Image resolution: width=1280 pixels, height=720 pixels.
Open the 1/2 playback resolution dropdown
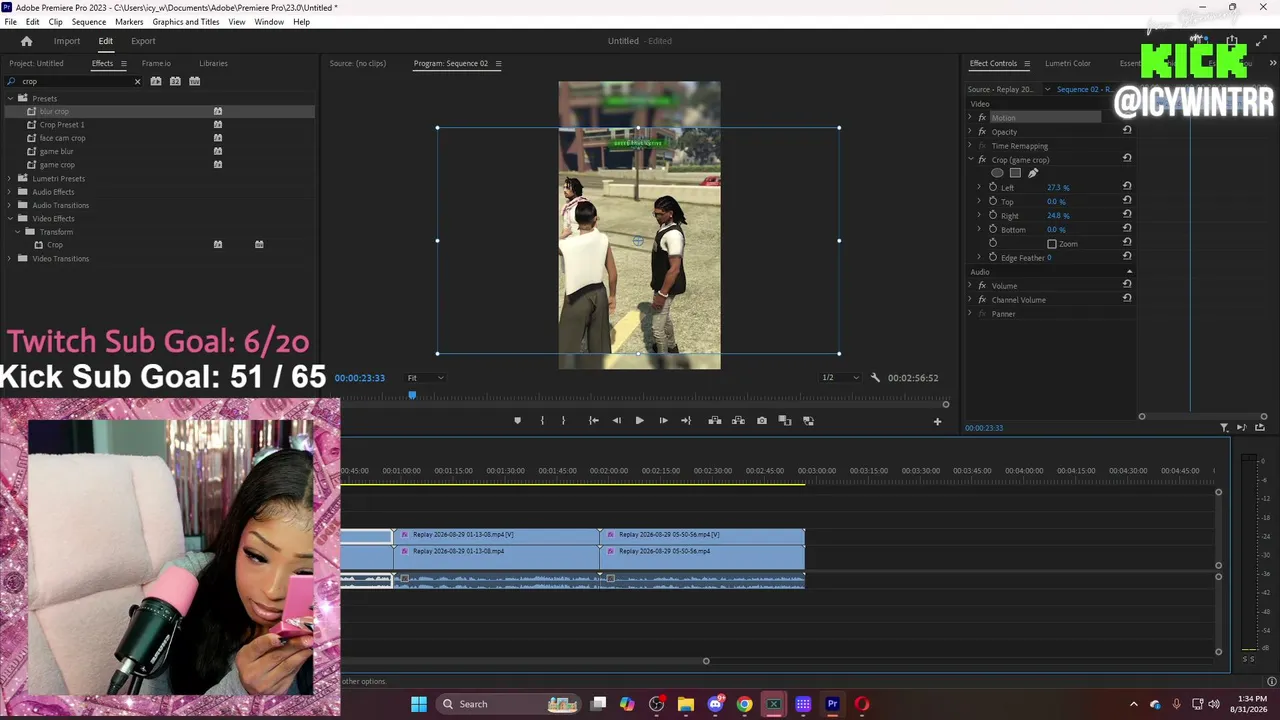[x=840, y=378]
